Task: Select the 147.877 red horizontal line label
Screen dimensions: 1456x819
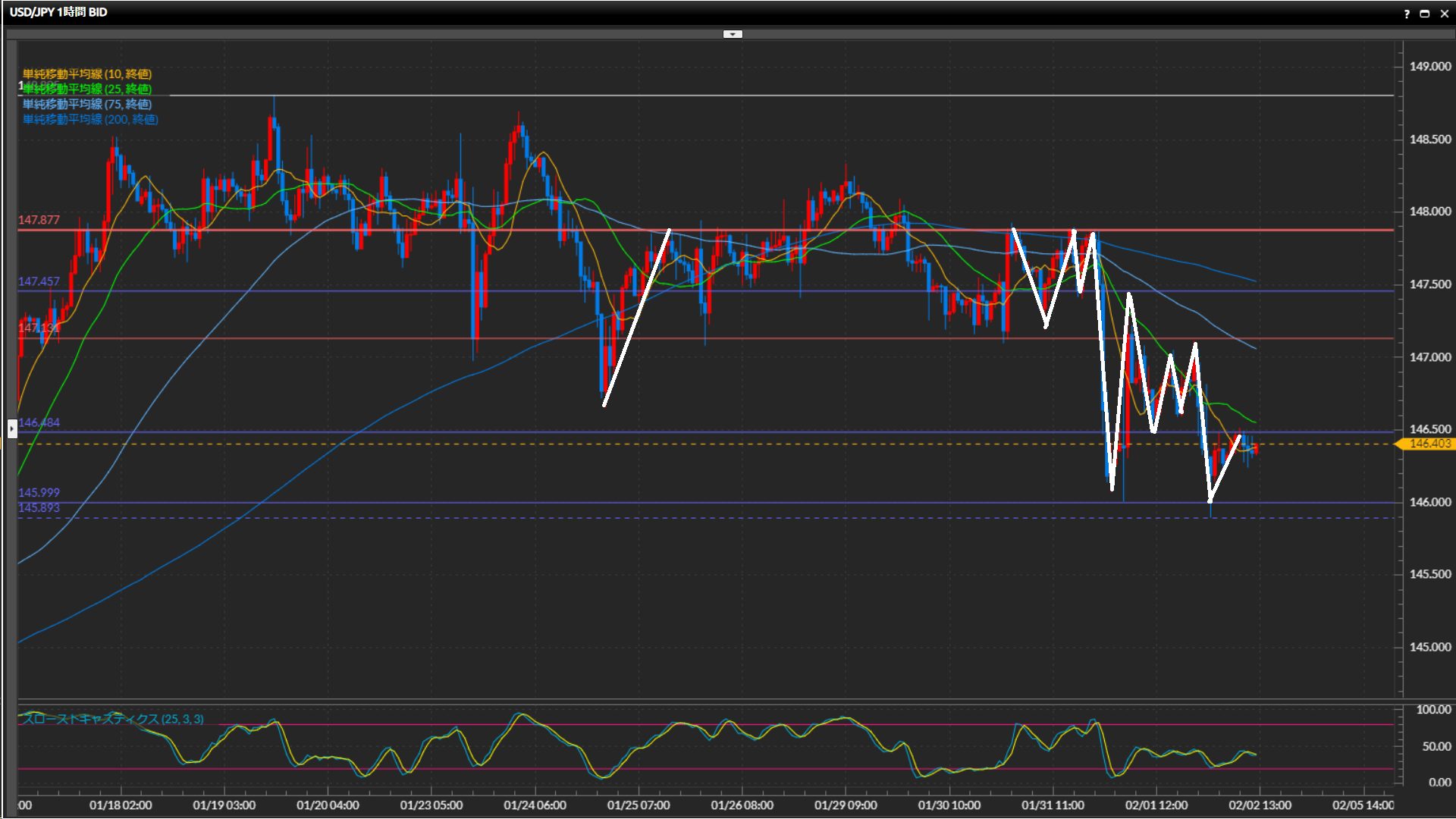Action: [39, 220]
